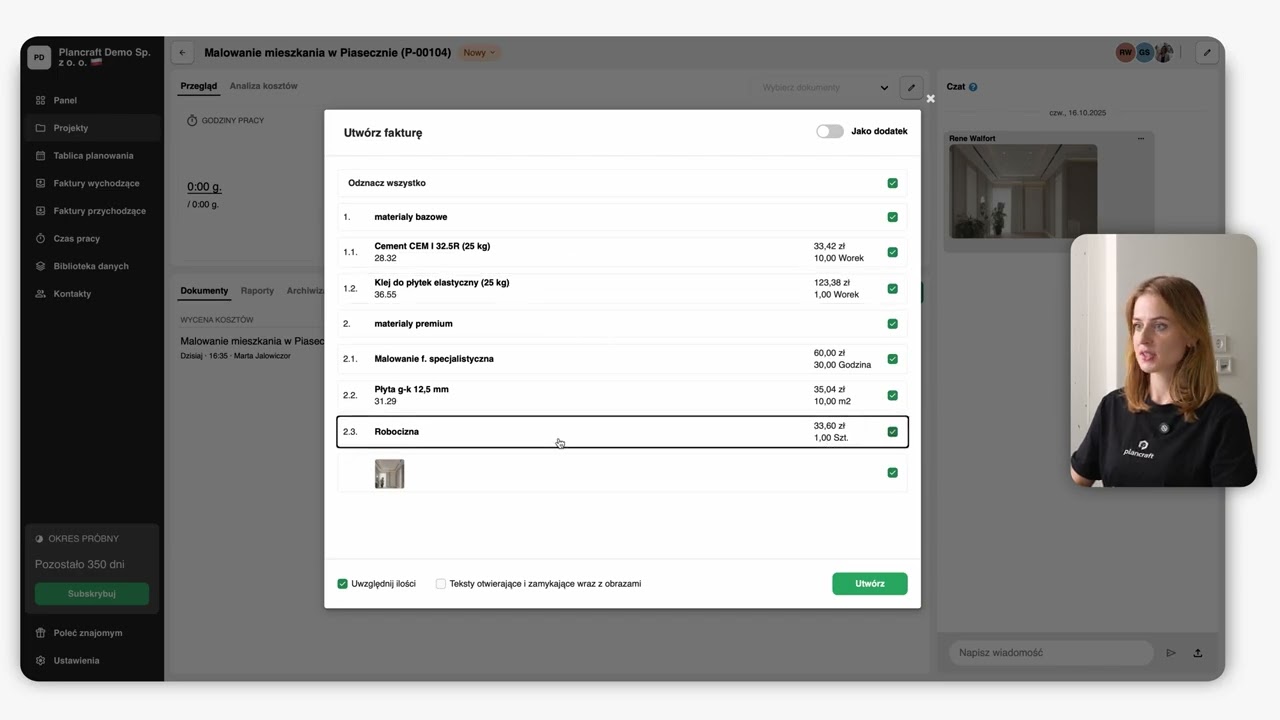The height and width of the screenshot is (720, 1280).
Task: Close the Utwórz fakturę dialog with X
Action: (930, 99)
